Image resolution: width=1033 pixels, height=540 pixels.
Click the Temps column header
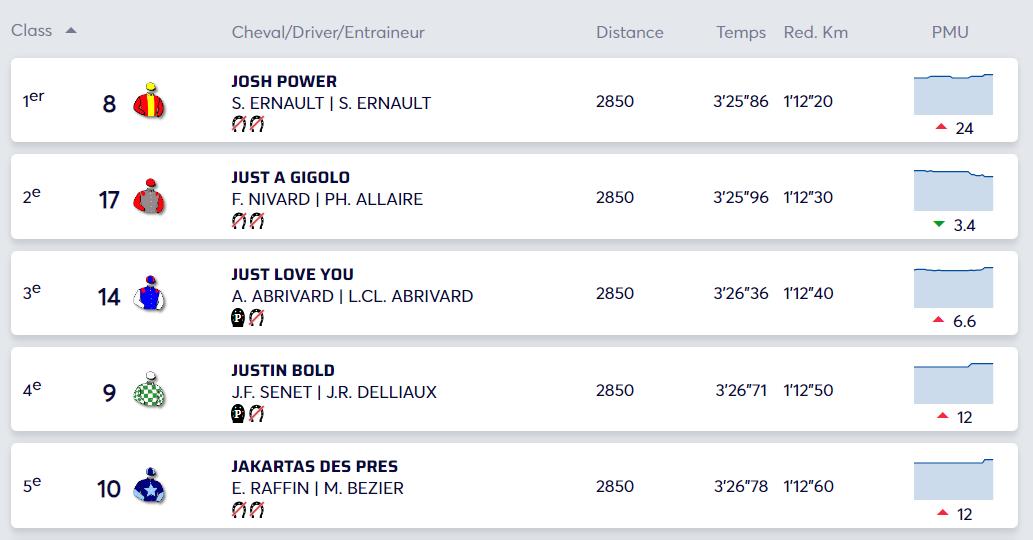coord(741,32)
